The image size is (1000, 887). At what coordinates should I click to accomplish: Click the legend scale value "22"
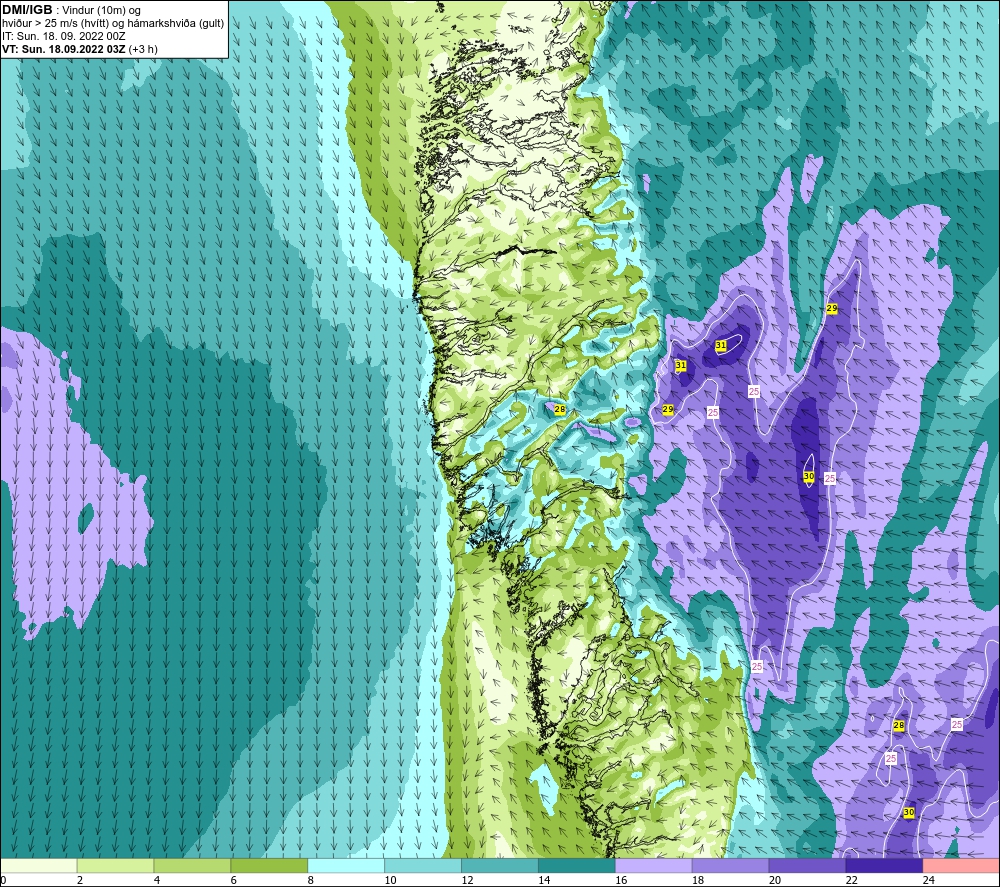[x=852, y=880]
